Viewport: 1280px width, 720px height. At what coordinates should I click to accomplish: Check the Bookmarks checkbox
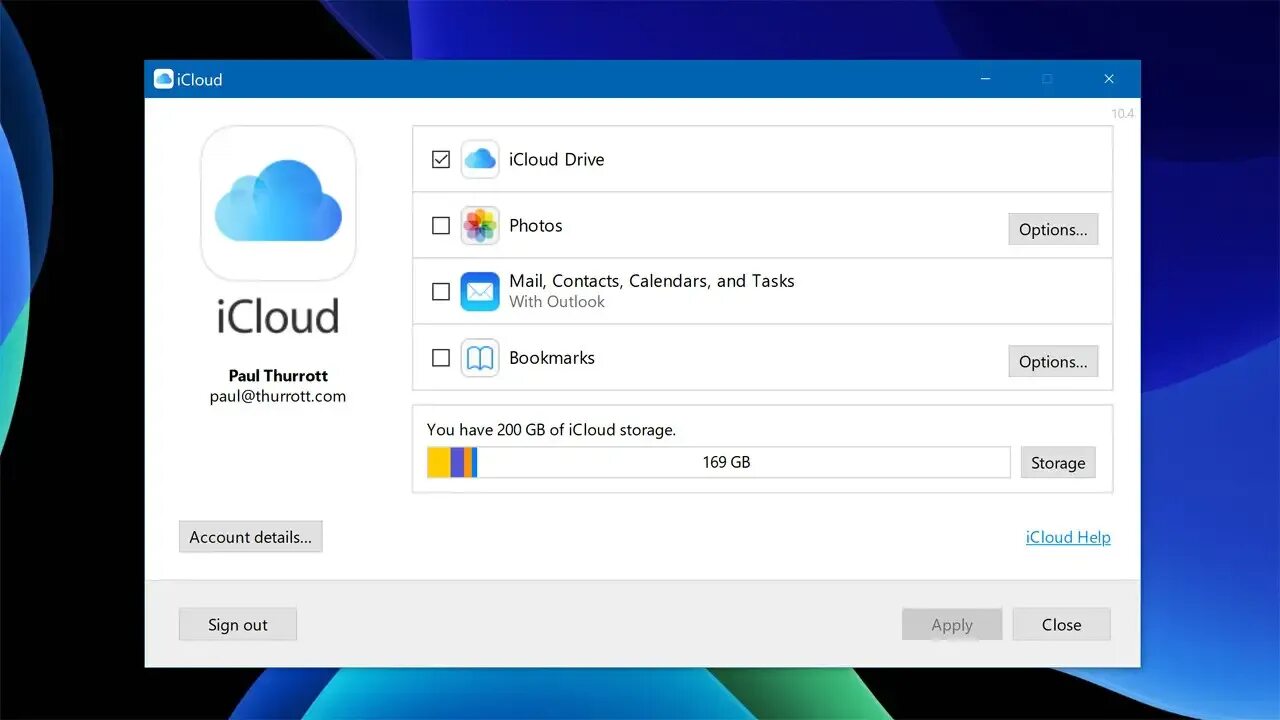pos(440,357)
